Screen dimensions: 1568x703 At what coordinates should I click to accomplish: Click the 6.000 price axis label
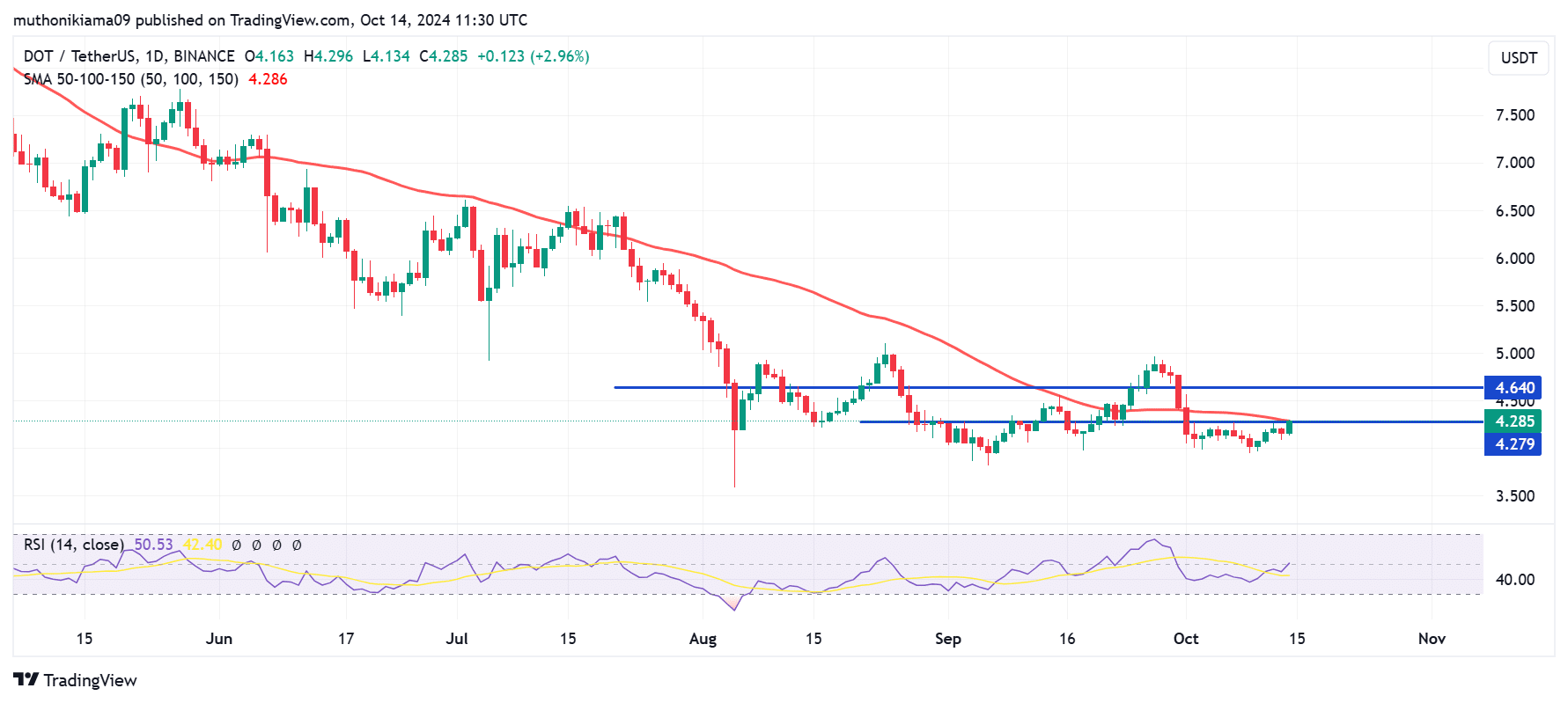coord(1515,259)
